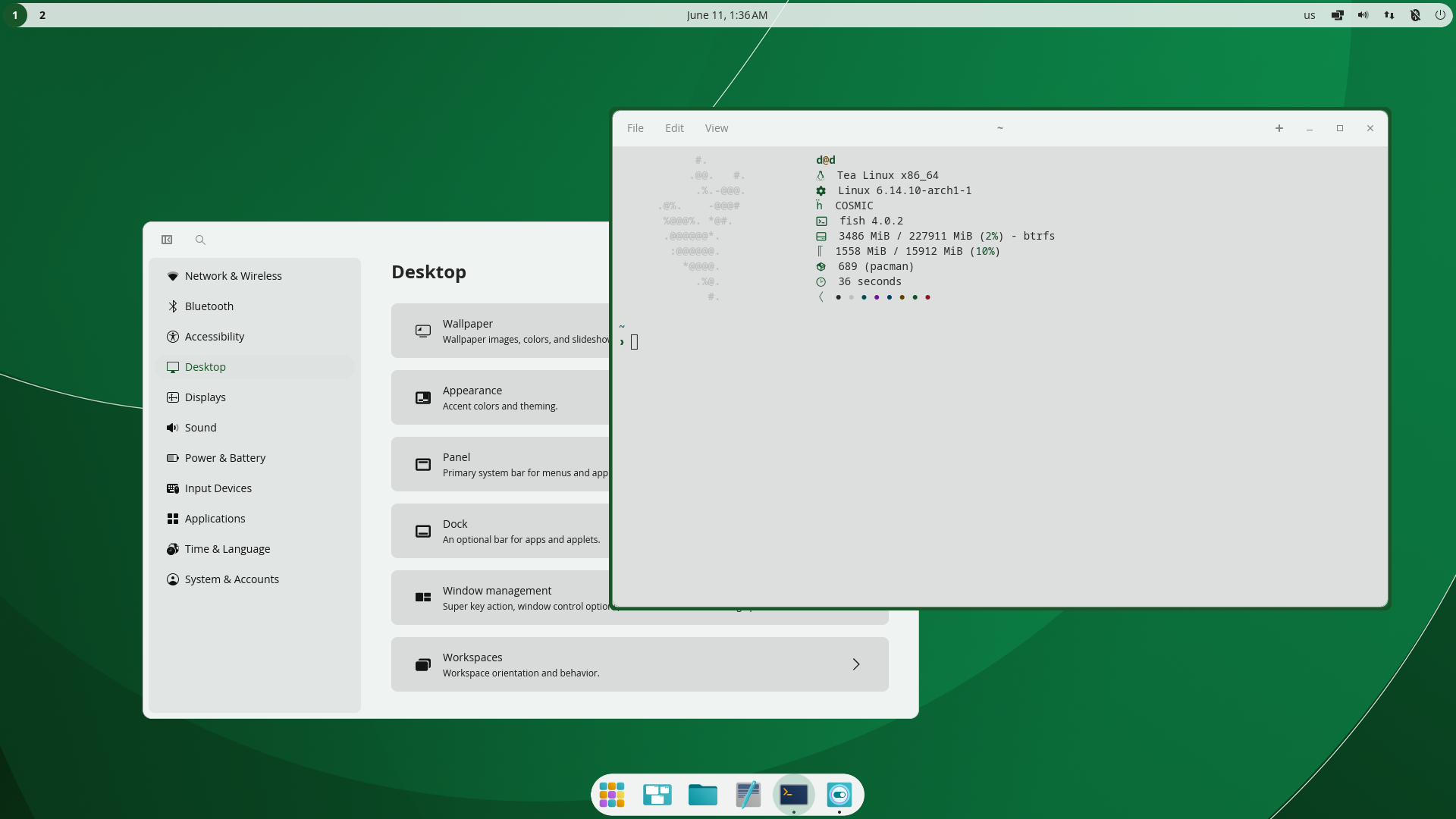Open the View menu in the terminal
This screenshot has width=1456, height=819.
pos(716,127)
